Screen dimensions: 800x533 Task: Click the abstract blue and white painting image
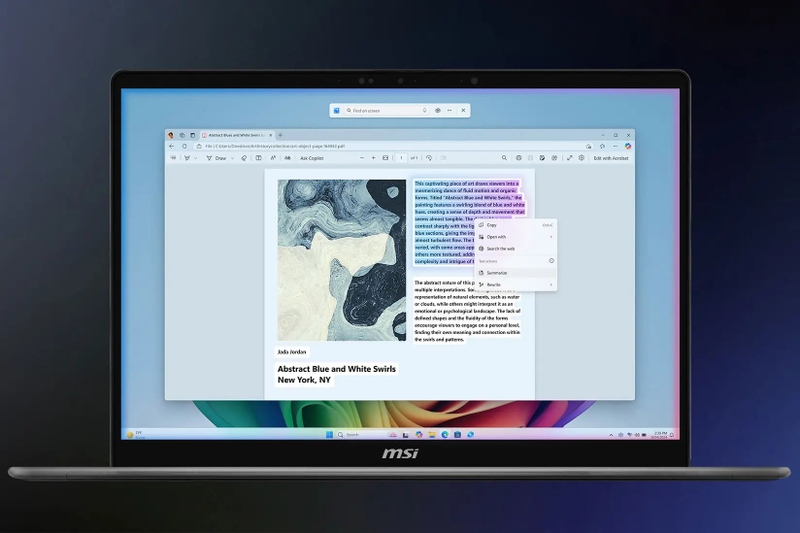coord(342,260)
